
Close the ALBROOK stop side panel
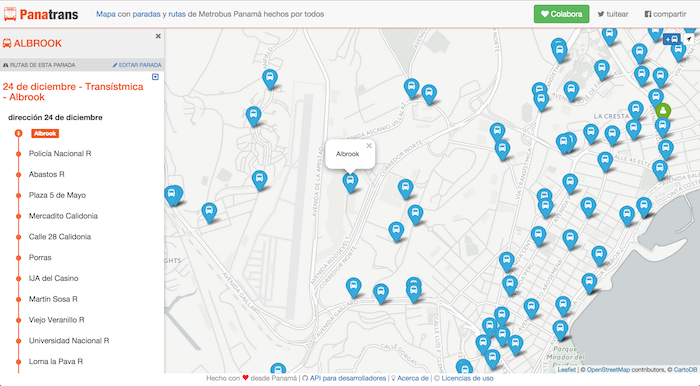(158, 36)
